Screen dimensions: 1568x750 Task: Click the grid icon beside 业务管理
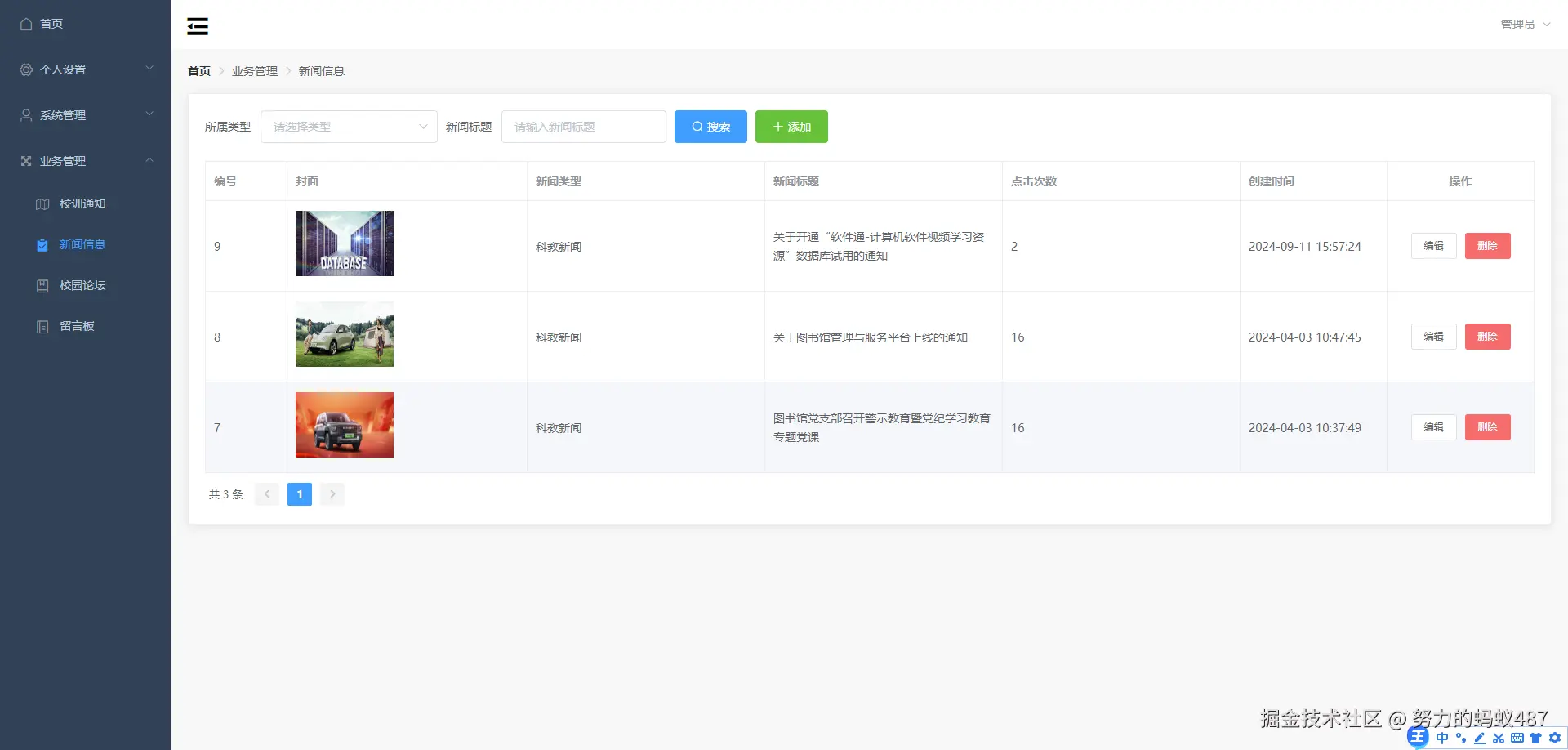click(25, 160)
